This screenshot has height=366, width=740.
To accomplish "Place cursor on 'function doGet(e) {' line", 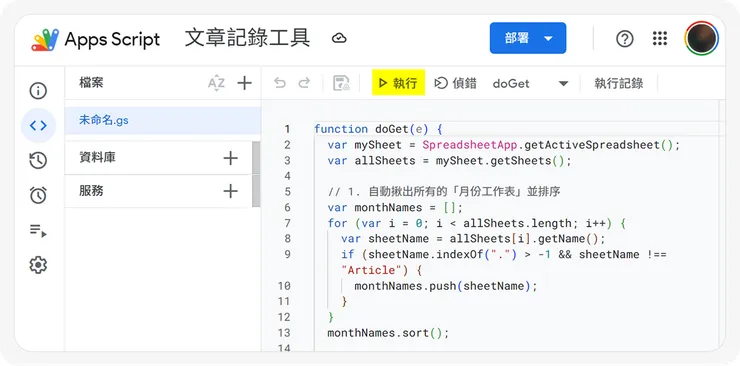I will [x=378, y=129].
